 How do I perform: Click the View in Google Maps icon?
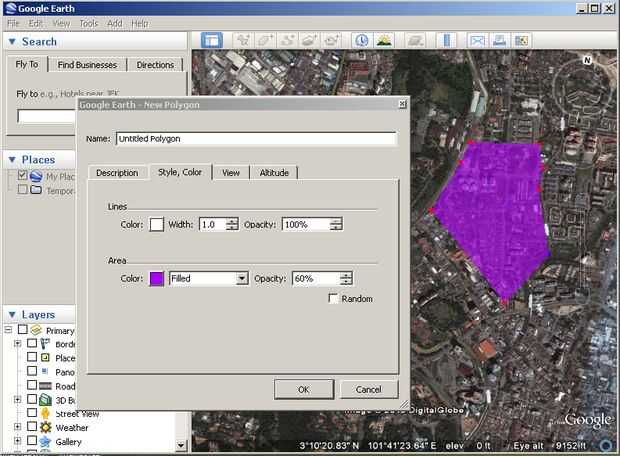[x=522, y=40]
